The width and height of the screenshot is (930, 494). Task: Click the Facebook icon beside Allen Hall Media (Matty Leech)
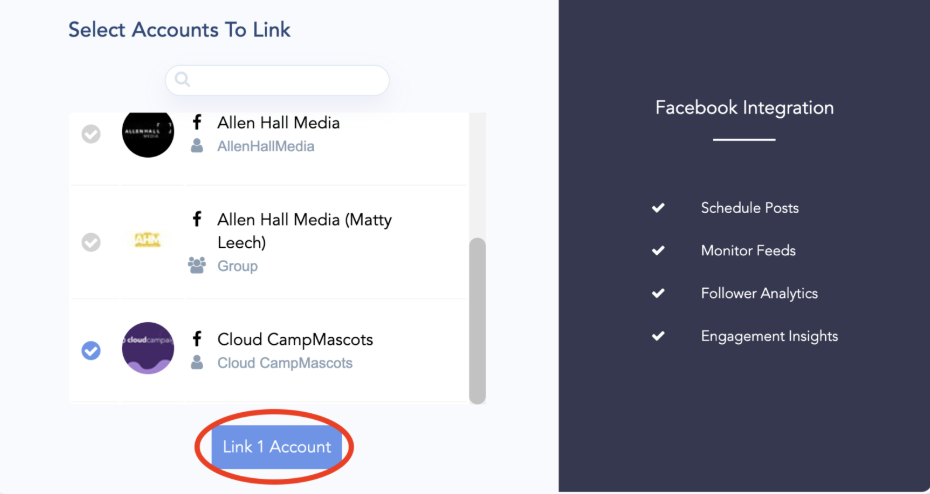[x=197, y=219]
